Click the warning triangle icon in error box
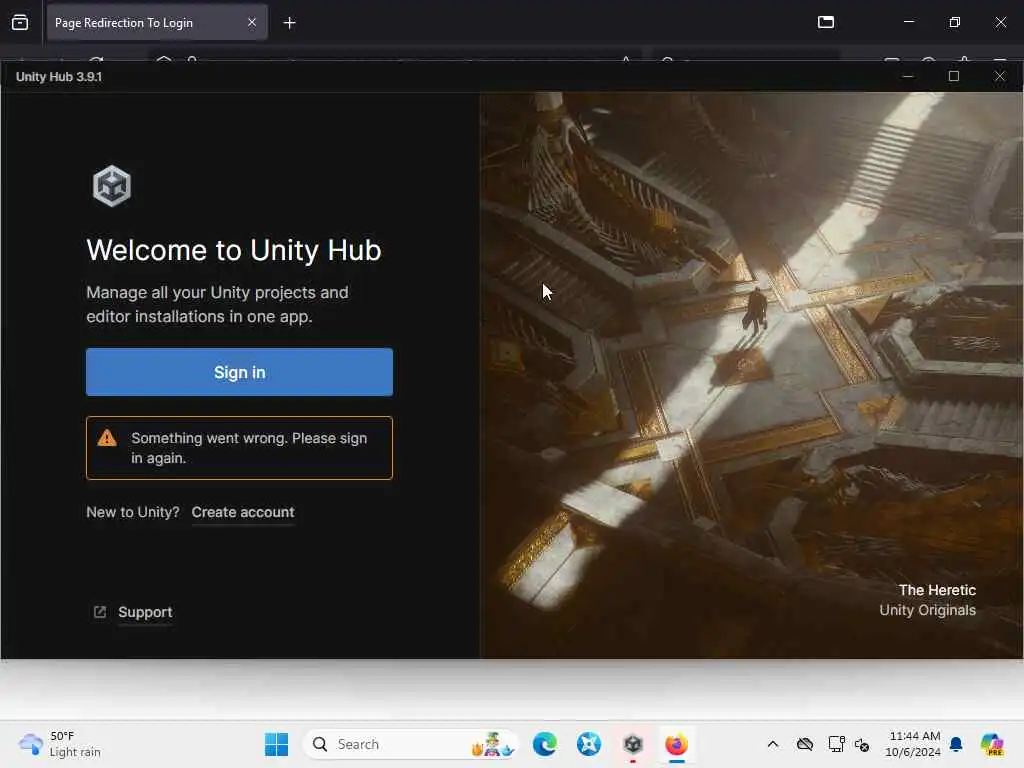Image resolution: width=1024 pixels, height=768 pixels. (x=106, y=438)
